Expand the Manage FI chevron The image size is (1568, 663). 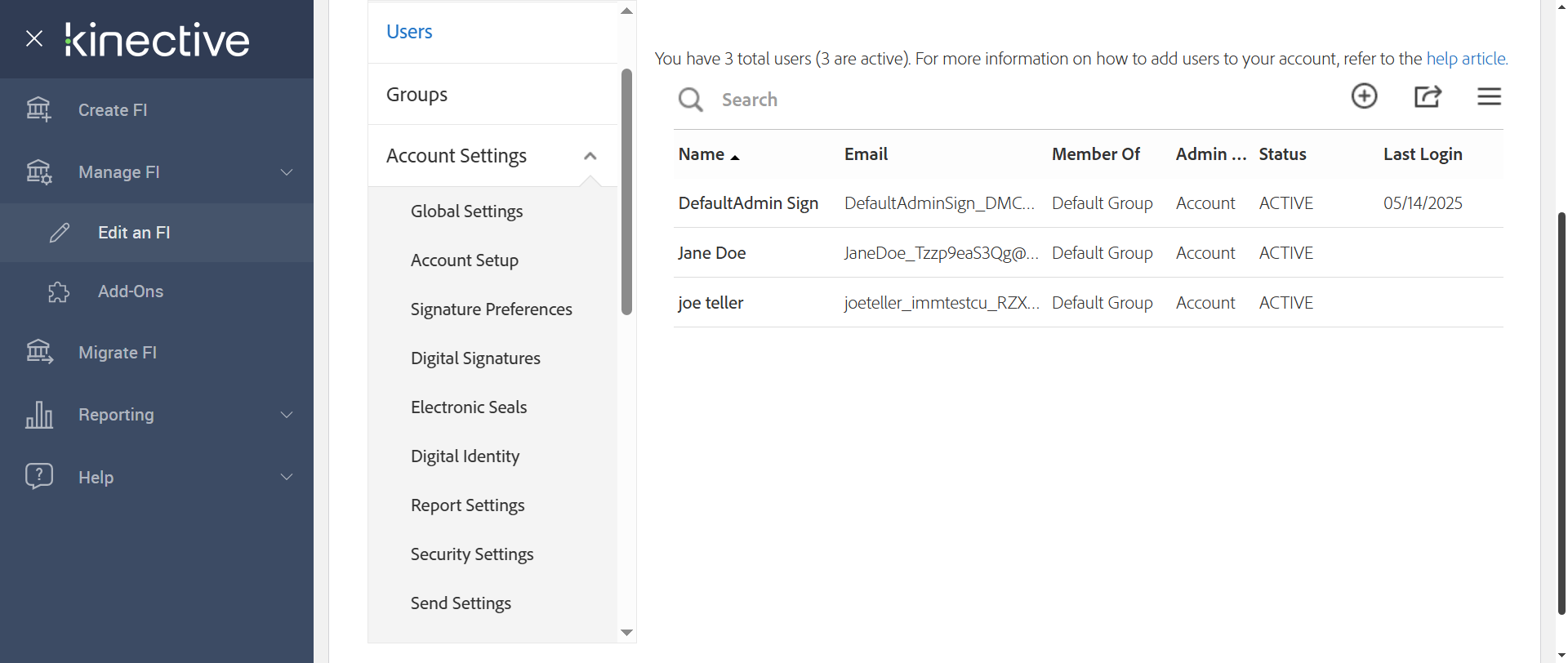click(287, 172)
